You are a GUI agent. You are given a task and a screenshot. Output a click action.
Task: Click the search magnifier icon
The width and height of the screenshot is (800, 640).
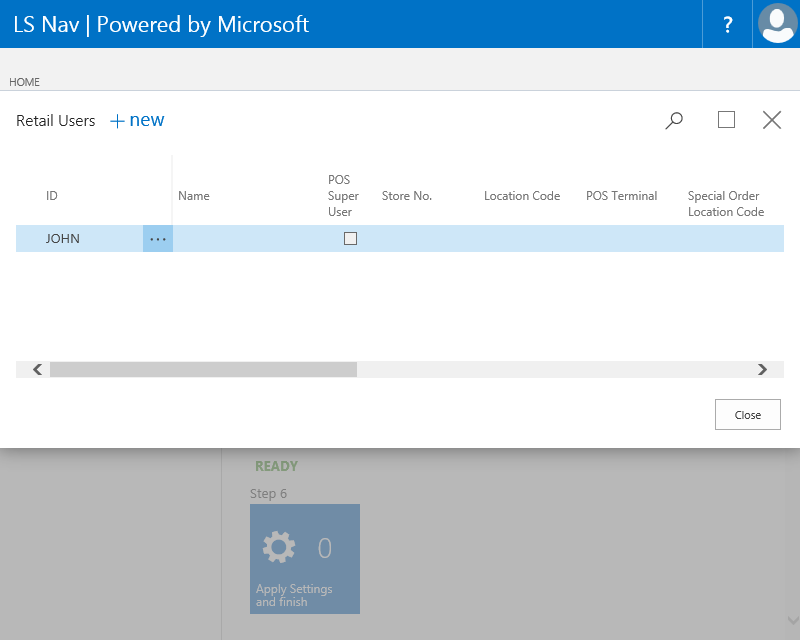(x=675, y=120)
